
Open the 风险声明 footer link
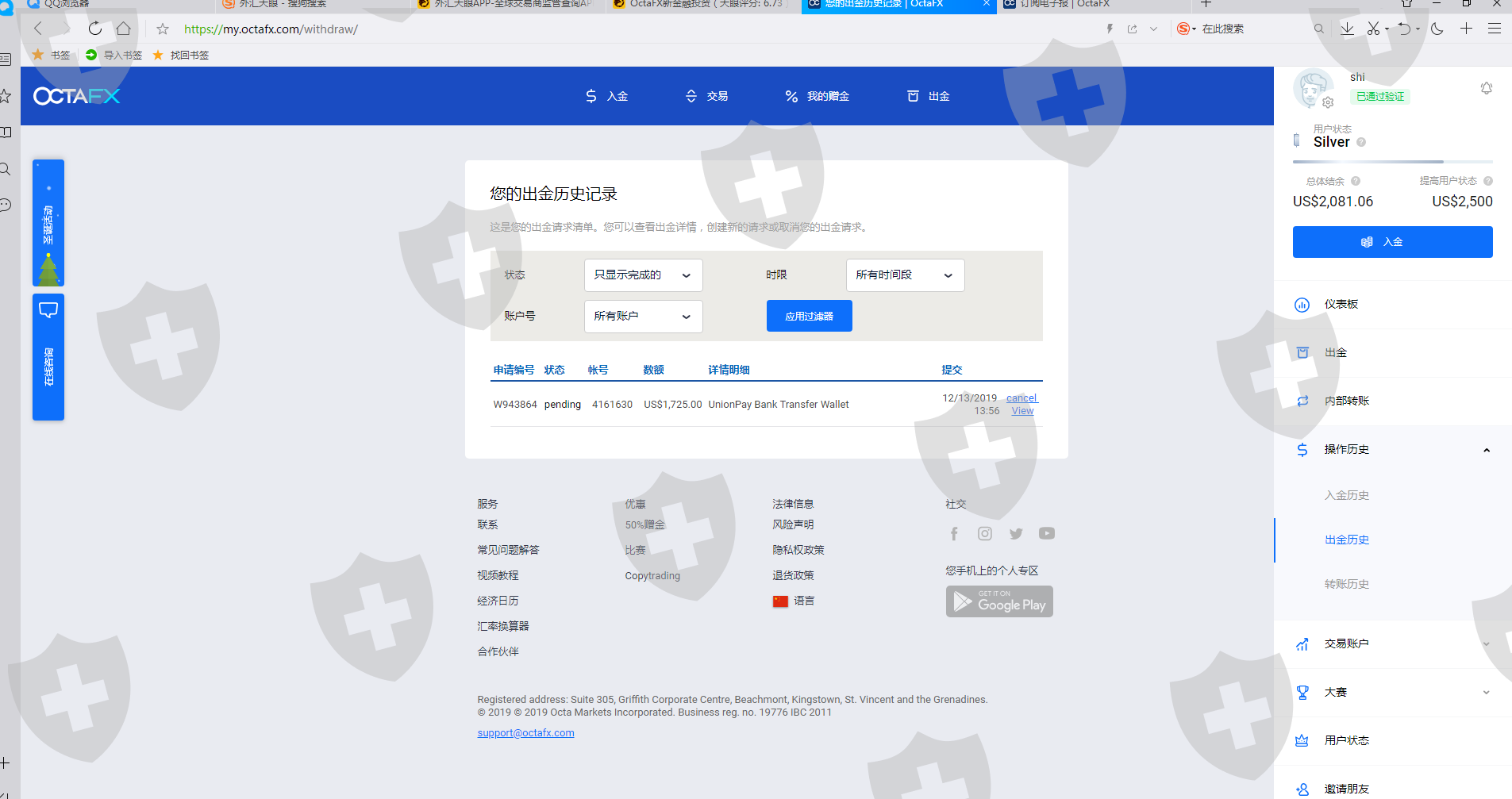793,524
